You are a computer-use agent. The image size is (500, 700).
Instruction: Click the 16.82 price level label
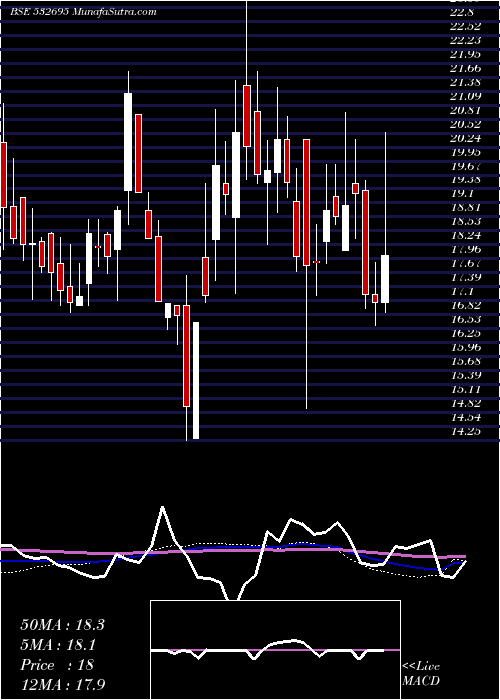466,305
